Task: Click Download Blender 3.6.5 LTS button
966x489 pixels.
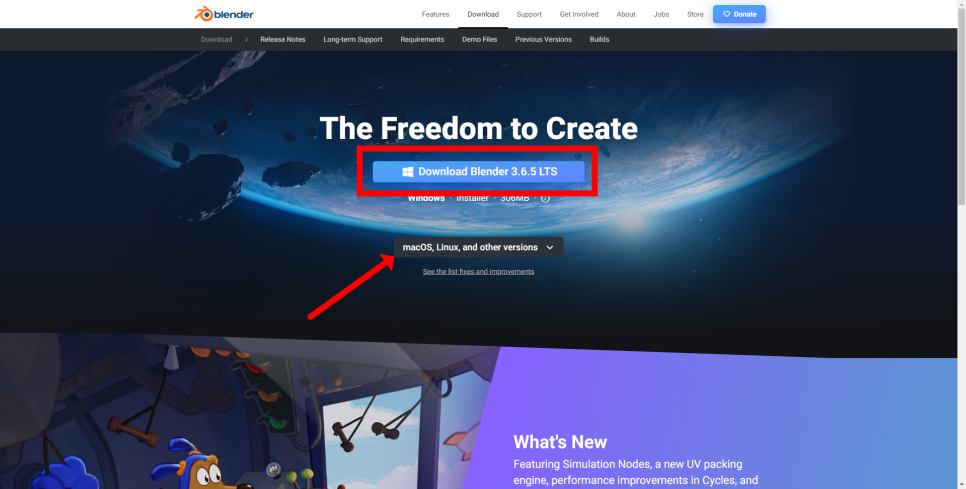Action: [479, 172]
